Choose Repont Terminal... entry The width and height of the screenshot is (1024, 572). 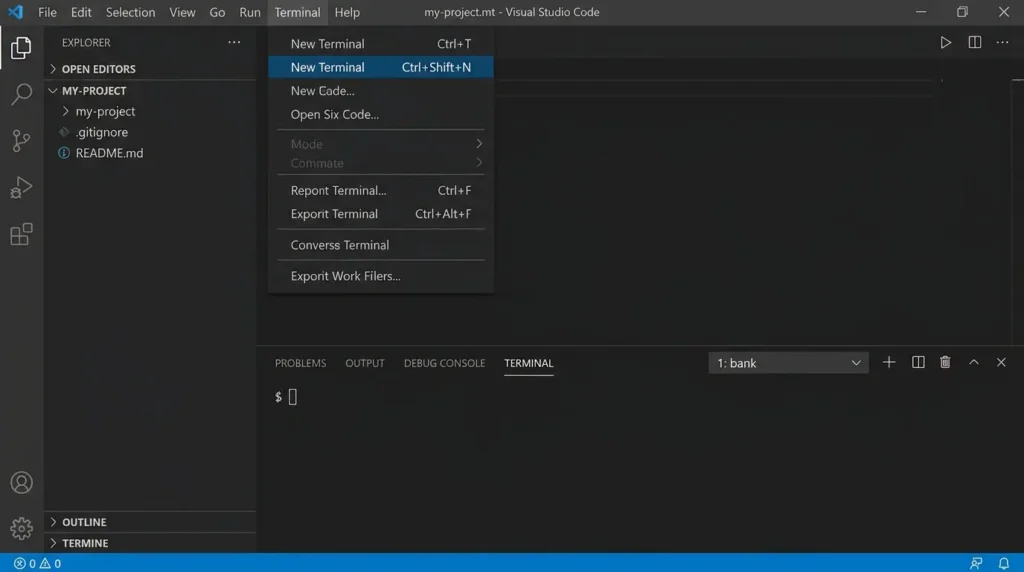coord(381,190)
